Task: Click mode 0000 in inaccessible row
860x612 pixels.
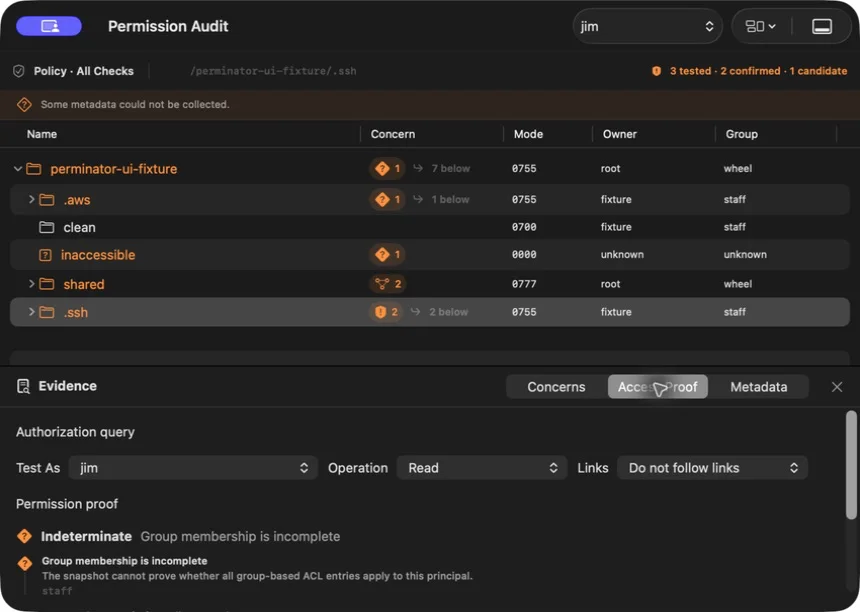Action: [524, 254]
